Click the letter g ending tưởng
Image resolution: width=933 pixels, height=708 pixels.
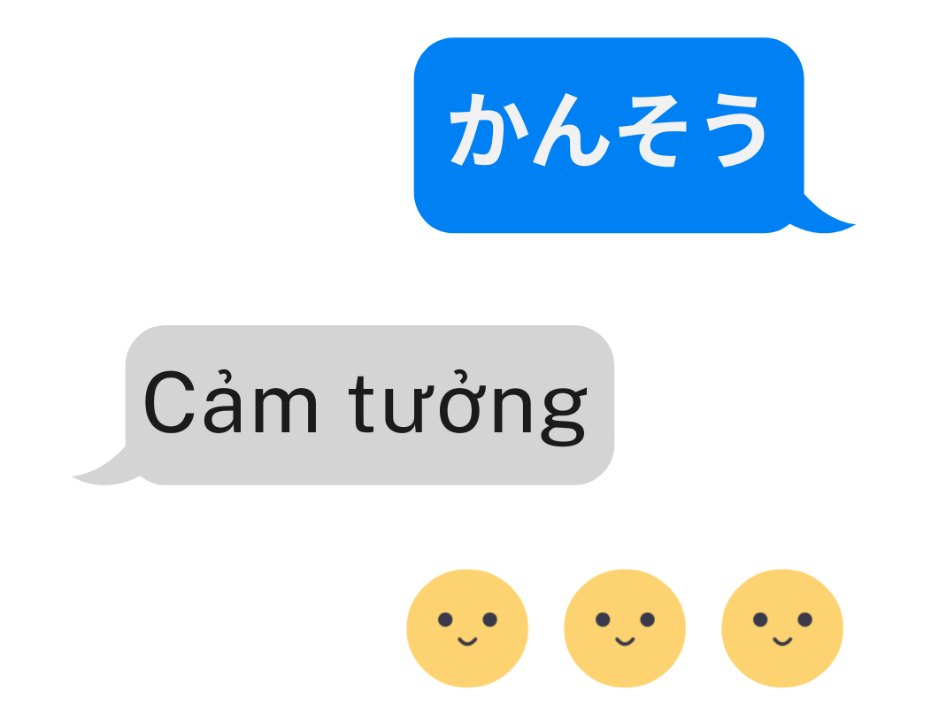pos(563,415)
